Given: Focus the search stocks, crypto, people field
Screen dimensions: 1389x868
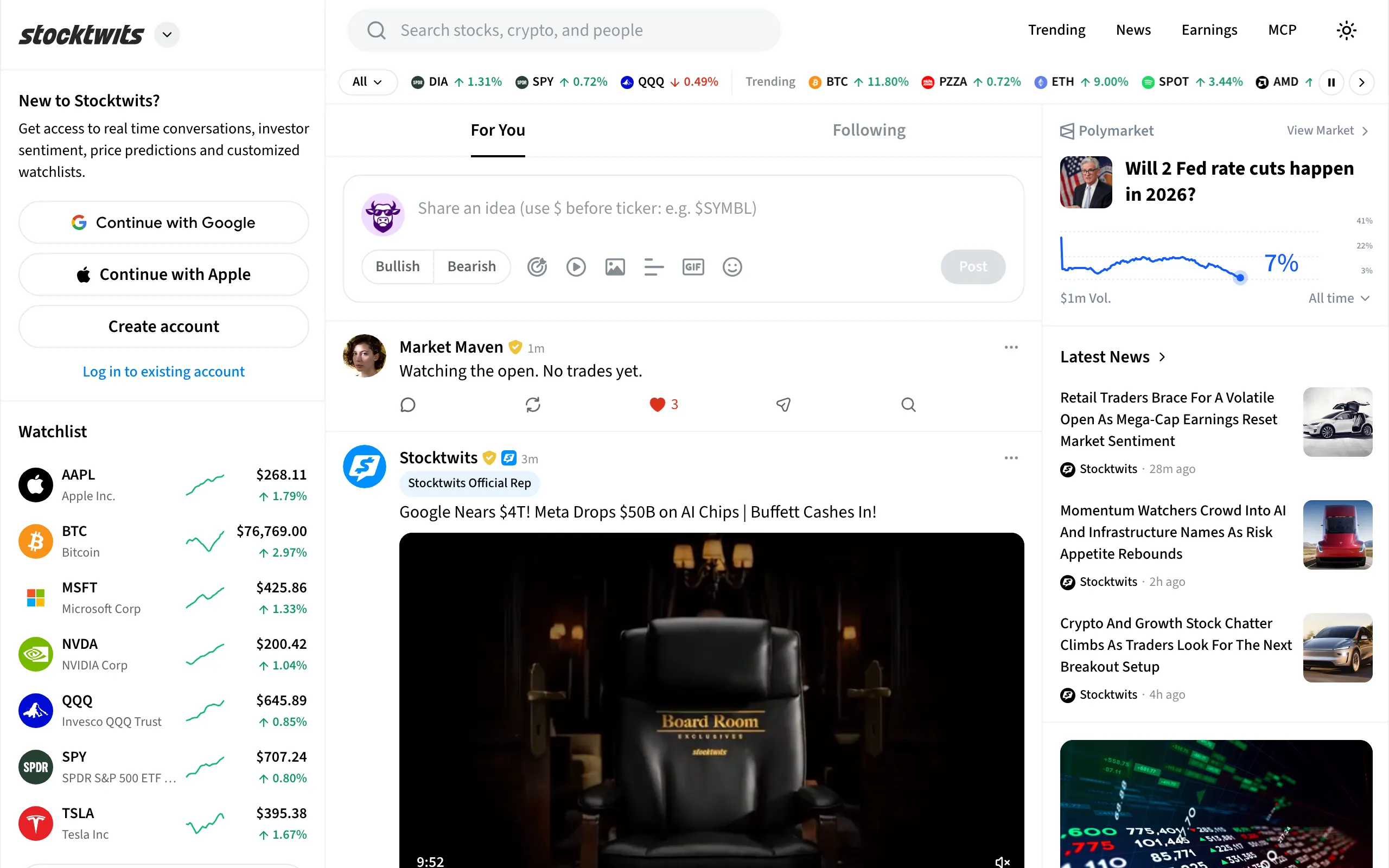Looking at the screenshot, I should coord(564,30).
